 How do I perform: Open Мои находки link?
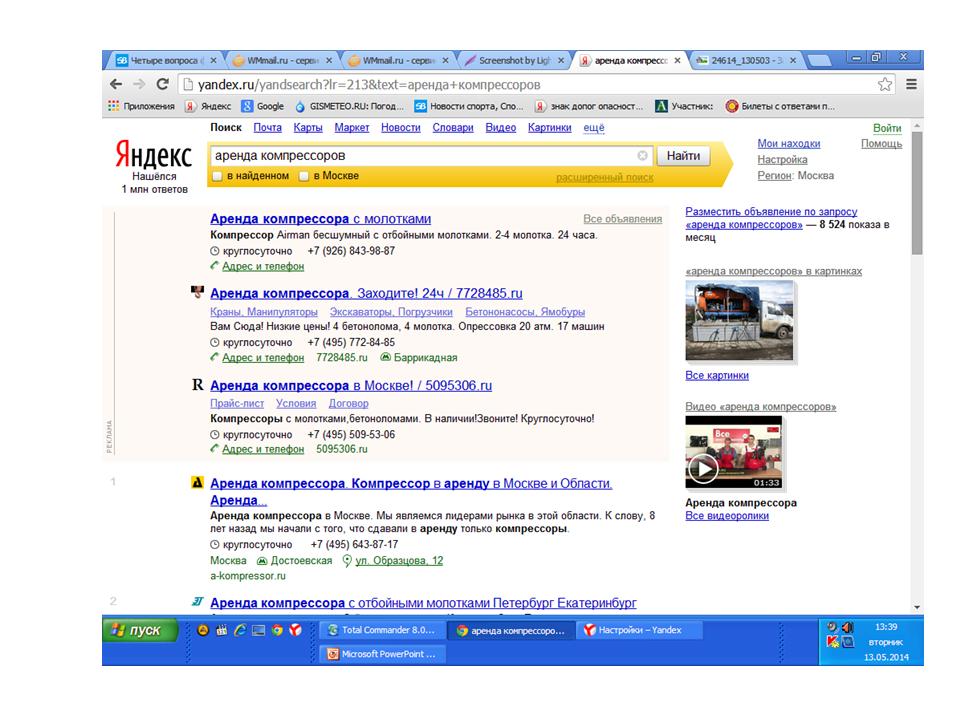789,143
